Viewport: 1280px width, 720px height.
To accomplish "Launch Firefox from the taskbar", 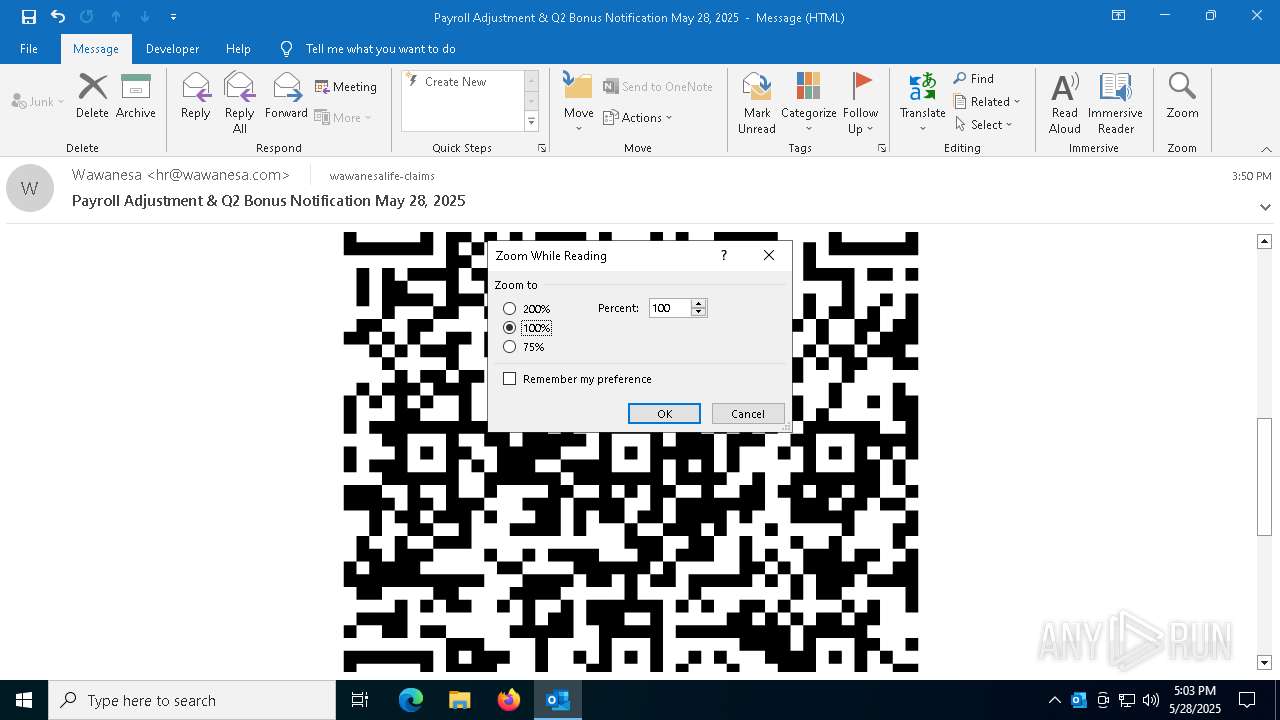I will pyautogui.click(x=509, y=700).
